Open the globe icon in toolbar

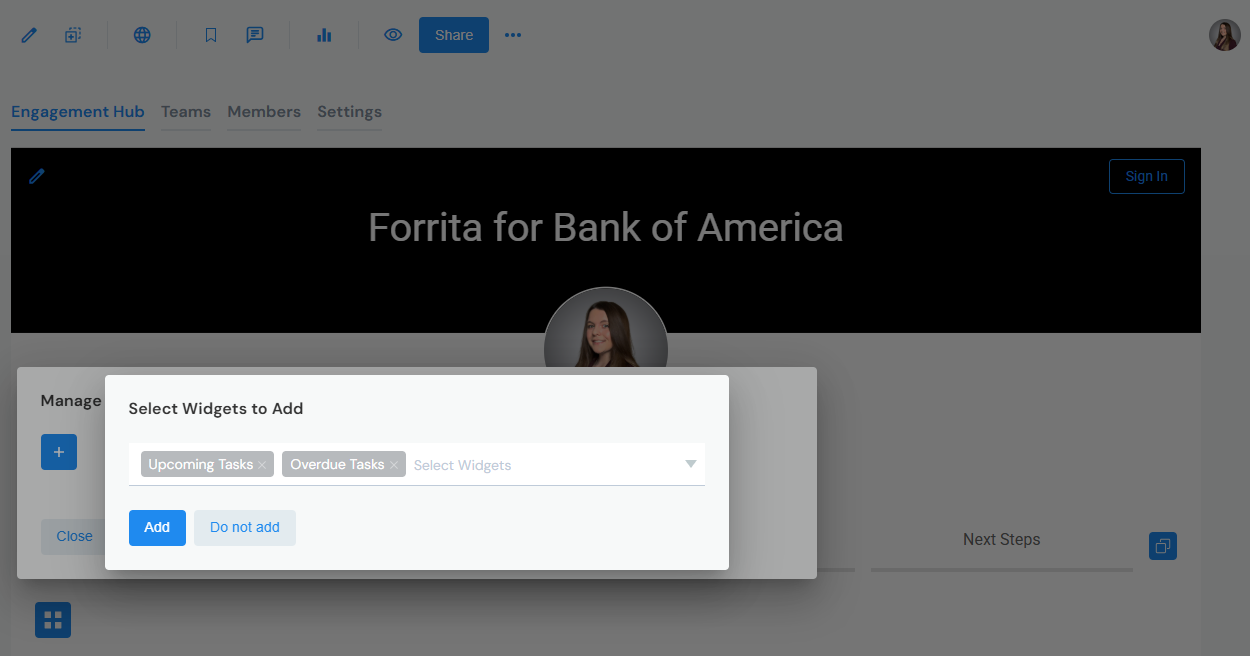pyautogui.click(x=142, y=35)
